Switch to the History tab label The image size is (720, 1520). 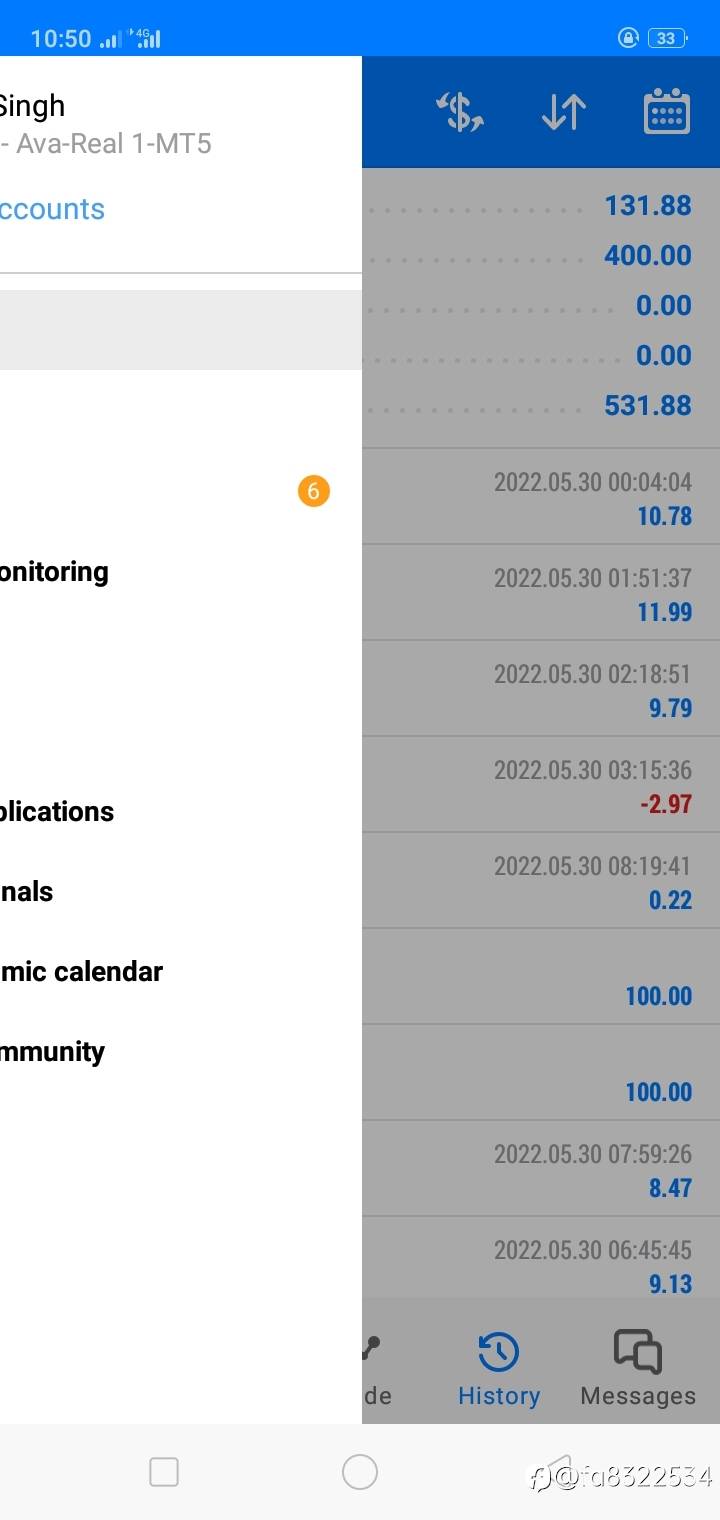click(x=499, y=1396)
